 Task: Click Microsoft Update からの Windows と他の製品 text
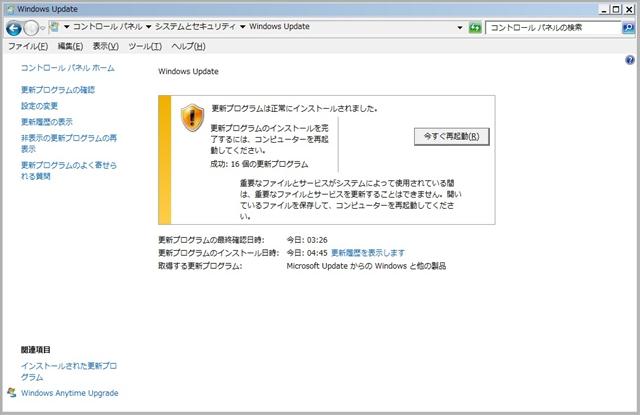coord(366,266)
